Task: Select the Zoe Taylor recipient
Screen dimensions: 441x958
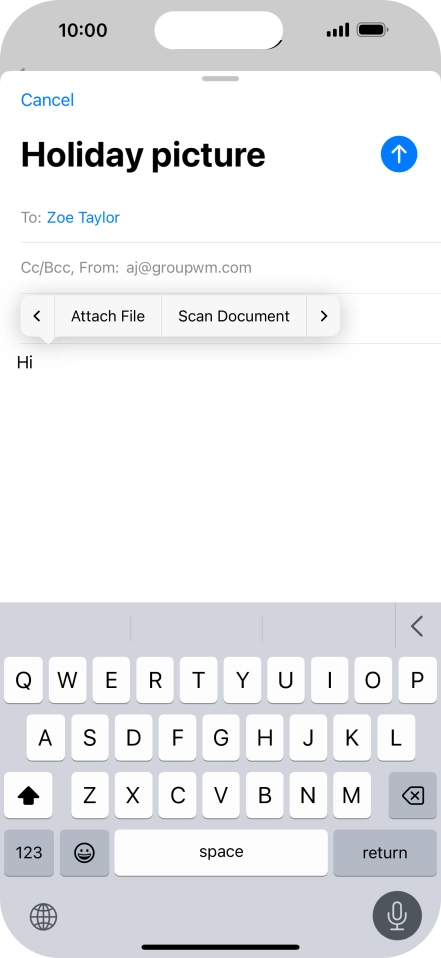Action: [84, 218]
